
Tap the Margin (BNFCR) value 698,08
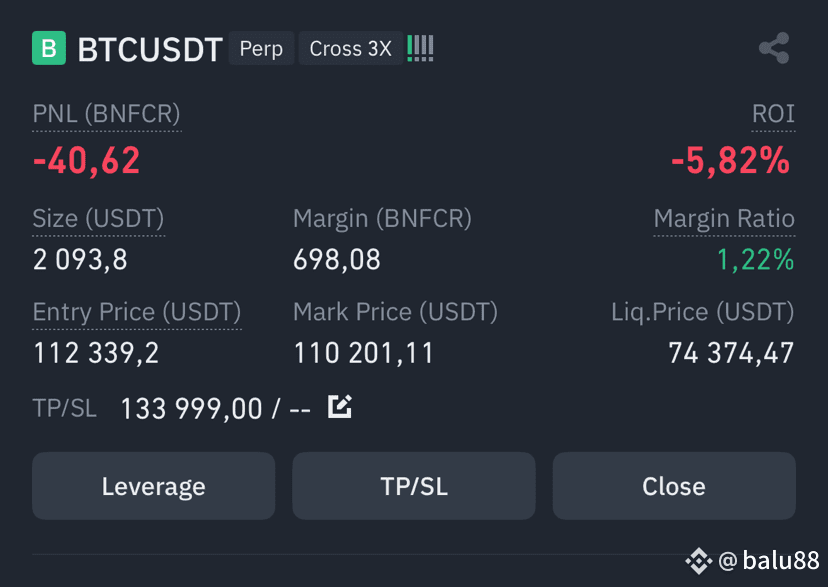(337, 260)
